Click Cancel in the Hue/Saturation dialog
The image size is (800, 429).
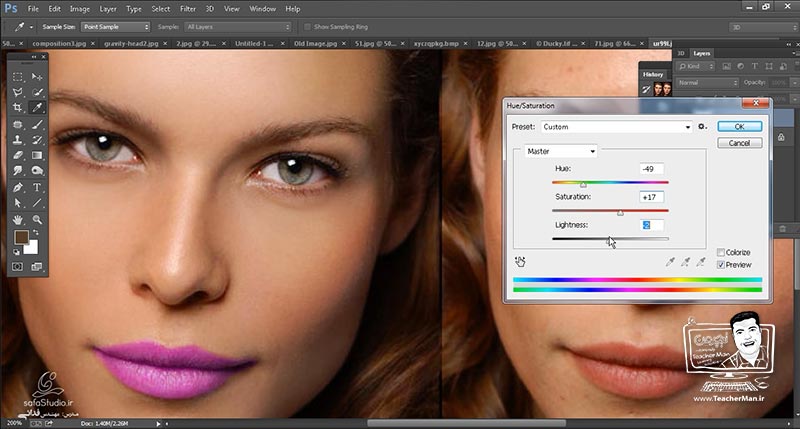coord(739,143)
